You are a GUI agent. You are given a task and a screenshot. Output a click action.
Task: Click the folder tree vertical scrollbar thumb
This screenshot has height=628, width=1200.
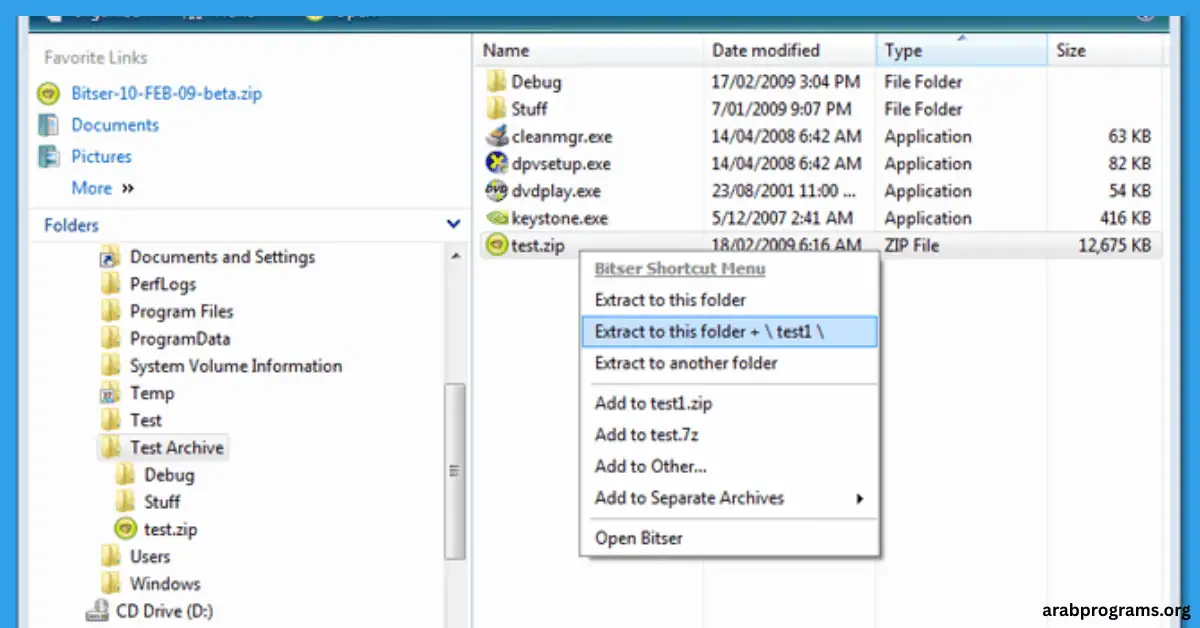tap(455, 470)
